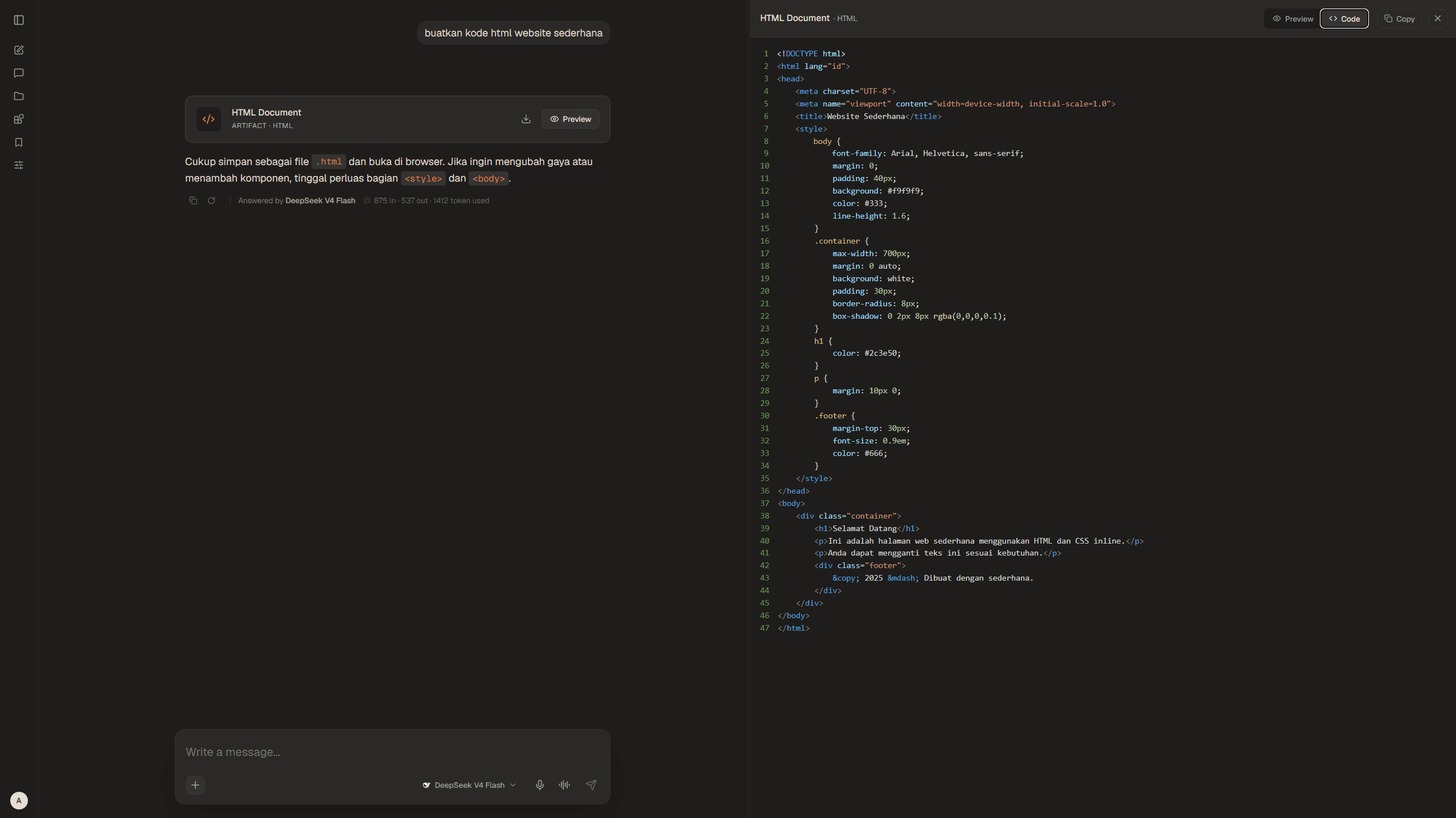Screen dimensions: 1456x818
Task: Regenerate the assistant response
Action: (x=211, y=200)
